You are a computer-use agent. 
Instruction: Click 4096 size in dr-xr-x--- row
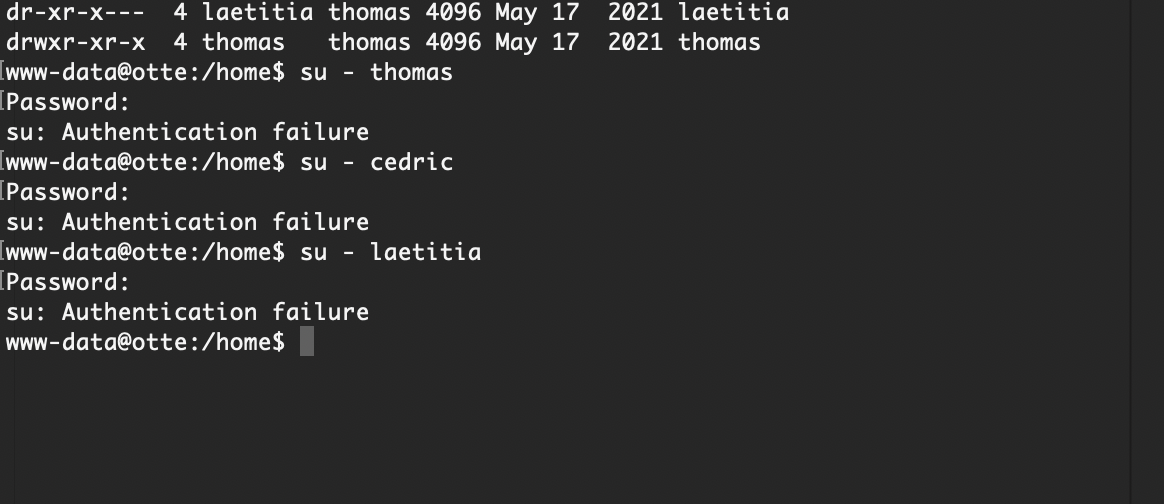[453, 12]
